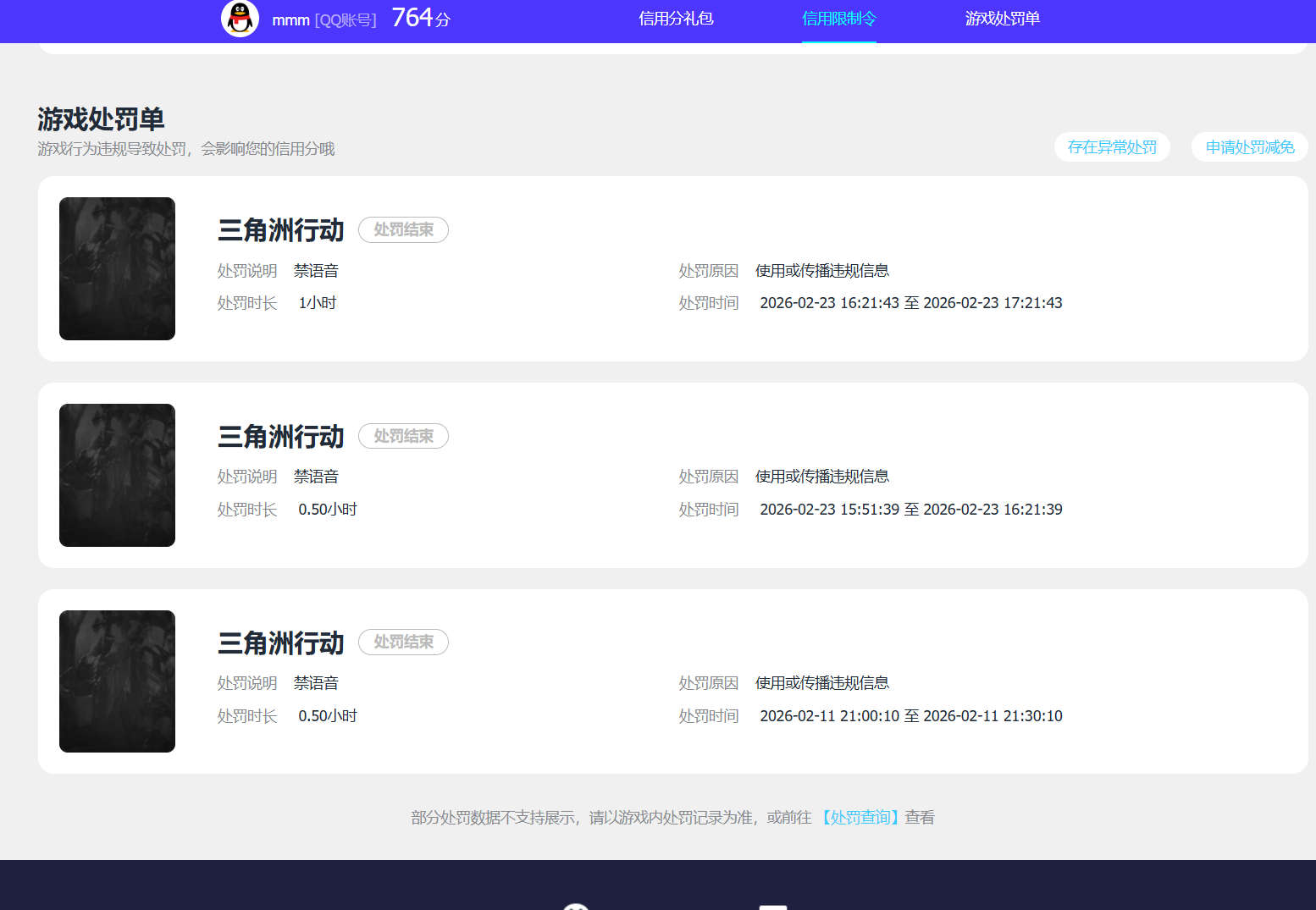The height and width of the screenshot is (910, 1316).
Task: Click the mmm account name
Action: tap(290, 19)
